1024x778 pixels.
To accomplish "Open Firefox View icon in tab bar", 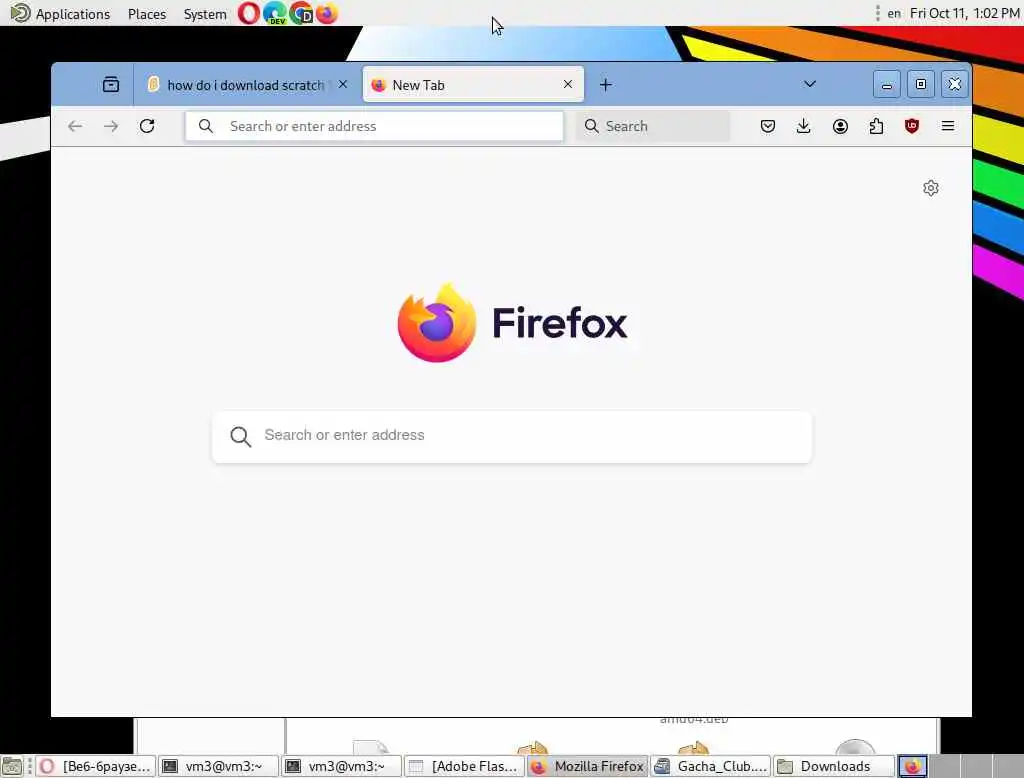I will [x=111, y=84].
